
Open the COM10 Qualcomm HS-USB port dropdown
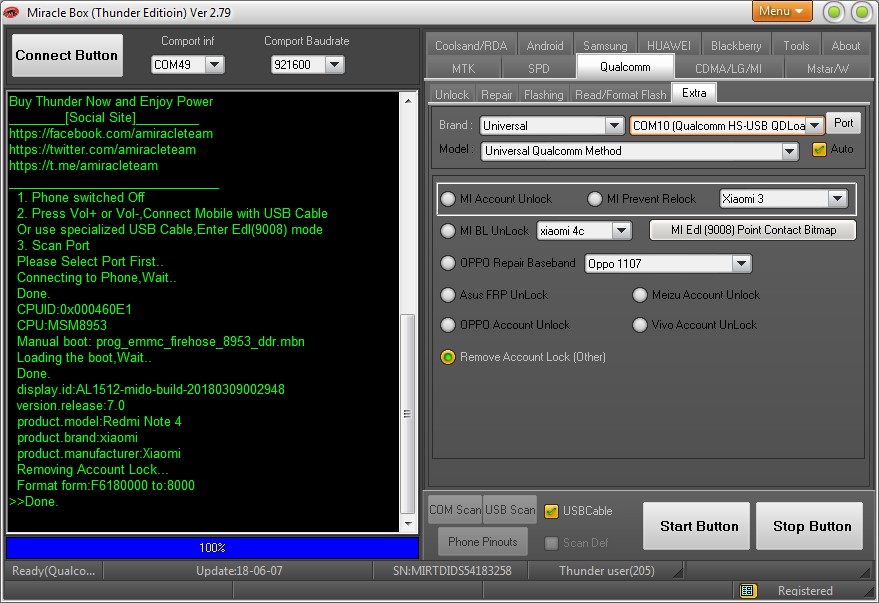pos(815,126)
